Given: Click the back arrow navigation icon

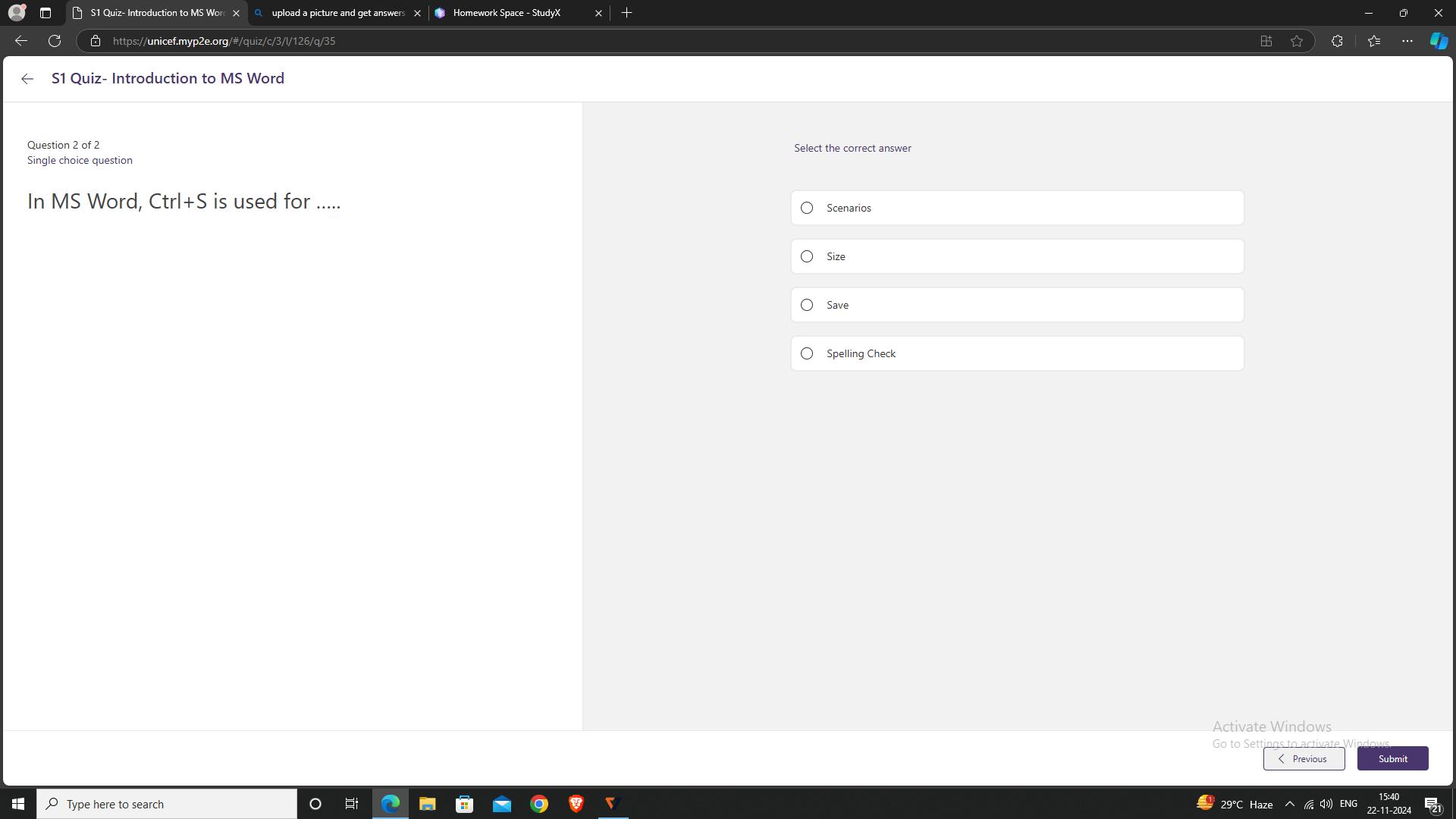Looking at the screenshot, I should point(27,78).
